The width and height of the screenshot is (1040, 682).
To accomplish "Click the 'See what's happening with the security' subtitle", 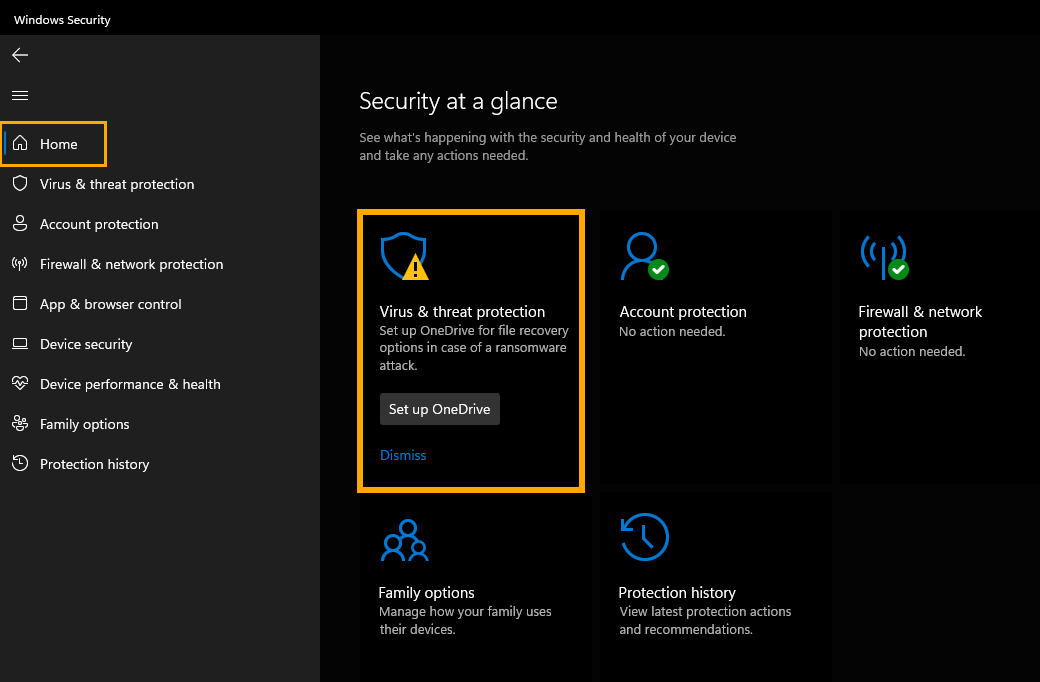I will pyautogui.click(x=548, y=147).
